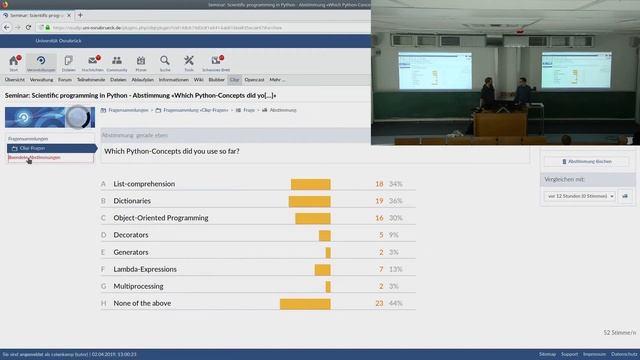The width and height of the screenshot is (640, 360).
Task: Click the Datenschutz footer link
Action: (624, 354)
